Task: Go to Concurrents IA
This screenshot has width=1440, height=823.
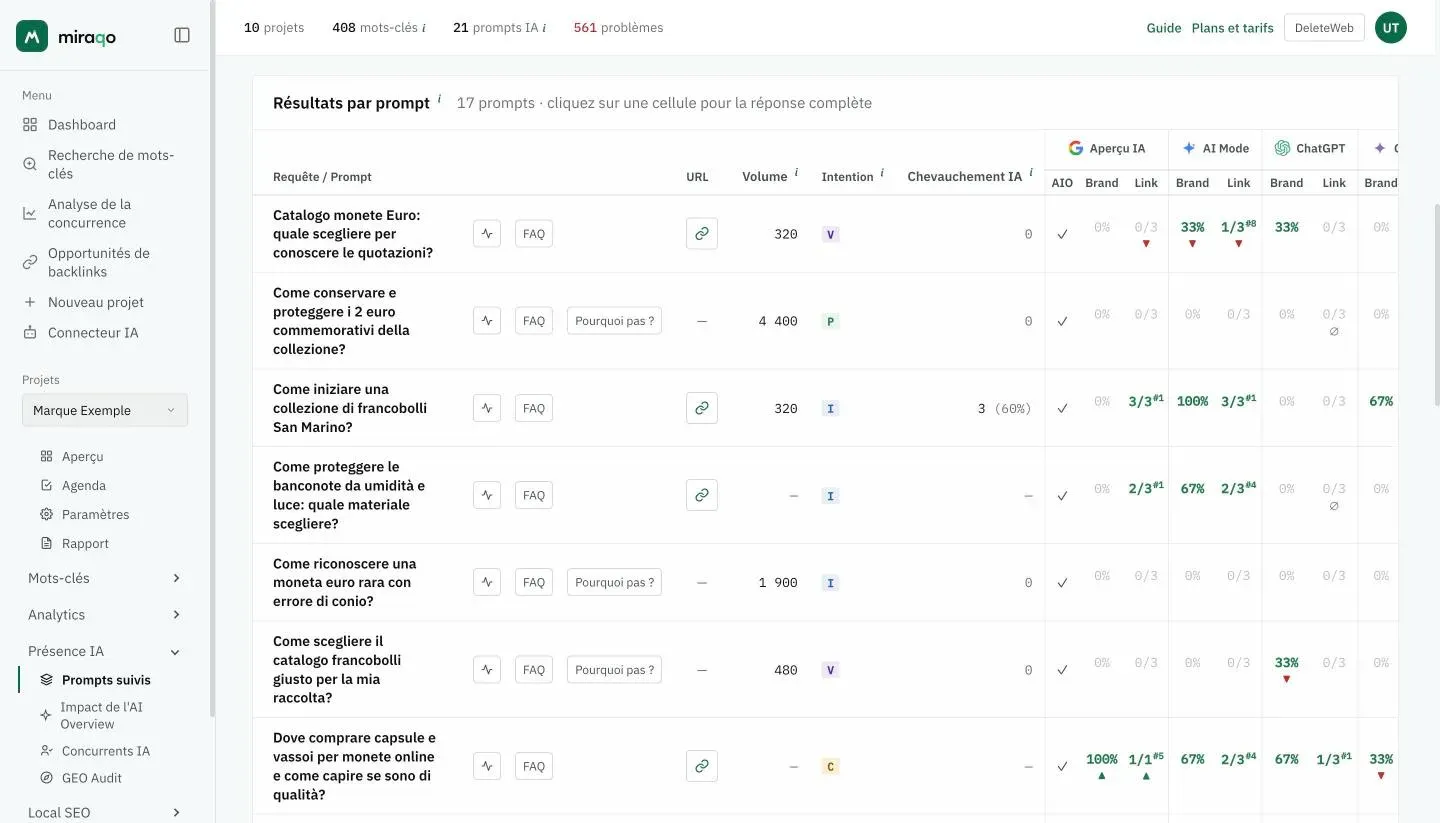Action: (x=105, y=751)
